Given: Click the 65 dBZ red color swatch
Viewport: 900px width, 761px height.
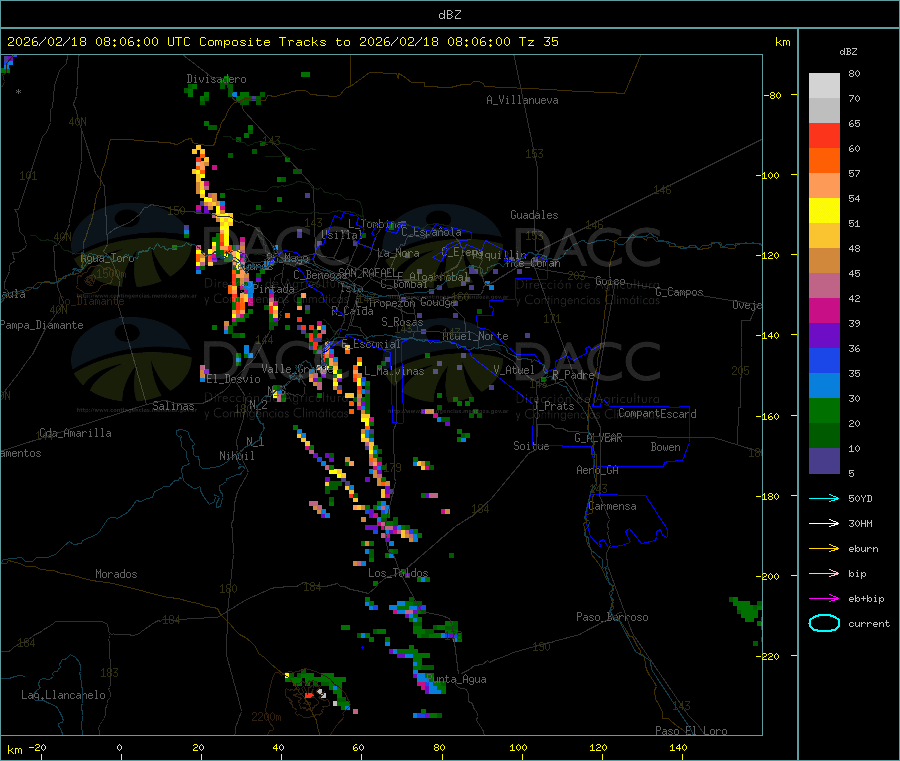Looking at the screenshot, I should pos(824,135).
